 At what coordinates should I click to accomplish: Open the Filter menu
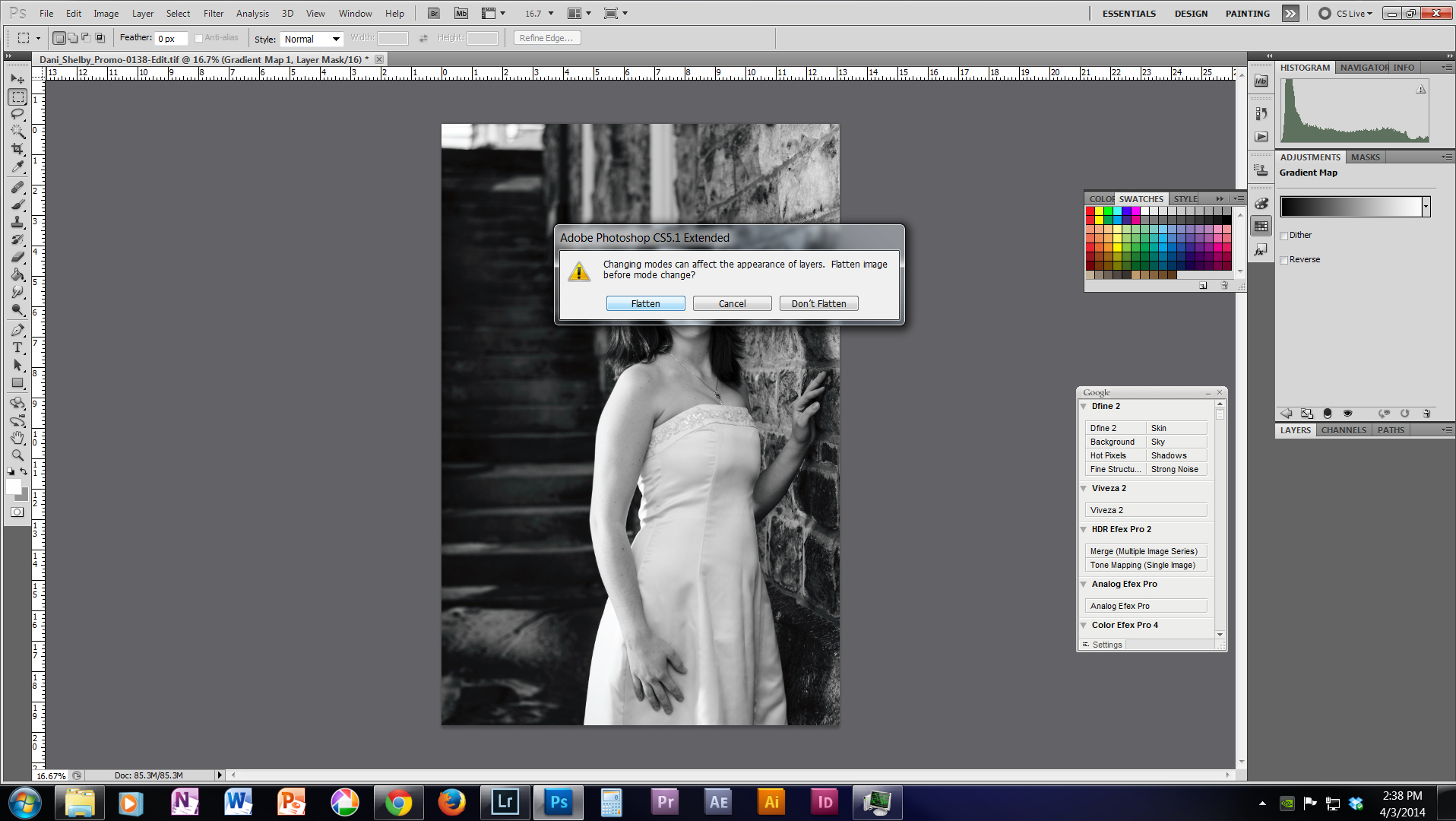click(214, 14)
